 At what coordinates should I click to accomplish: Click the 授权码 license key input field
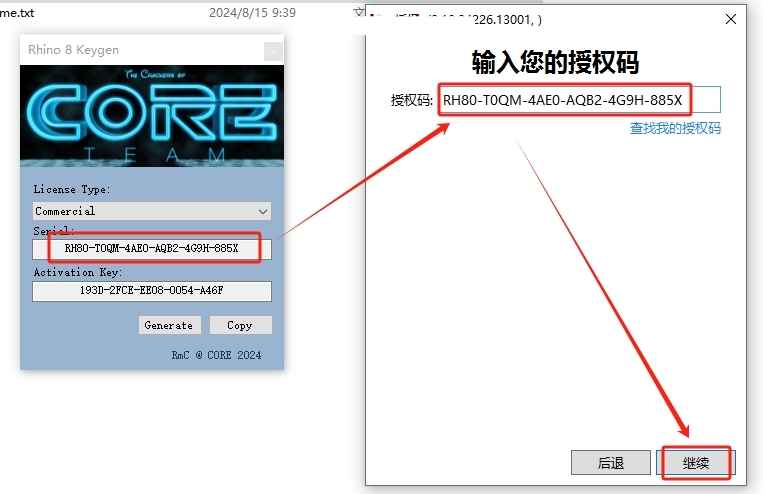580,100
